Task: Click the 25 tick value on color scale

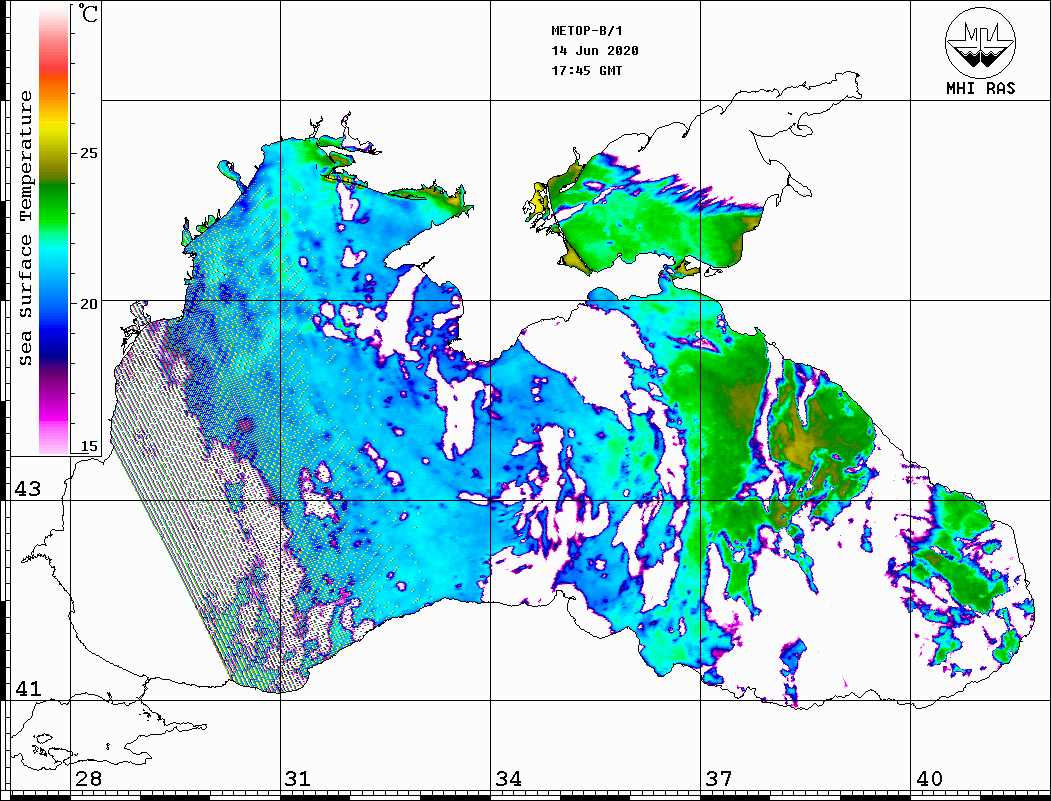Action: 88,153
